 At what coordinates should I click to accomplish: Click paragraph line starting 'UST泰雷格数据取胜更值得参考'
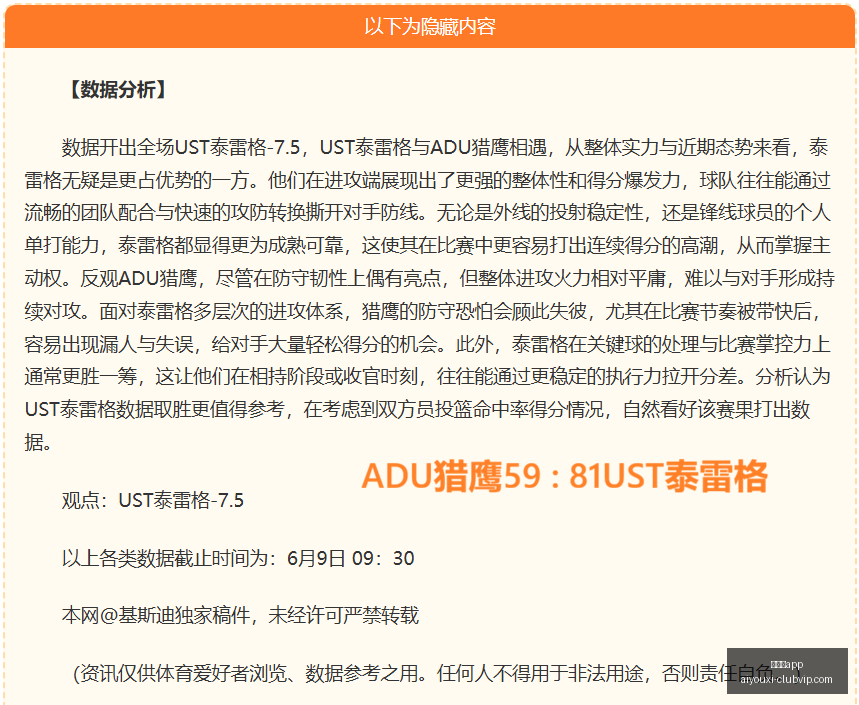[x=417, y=410]
